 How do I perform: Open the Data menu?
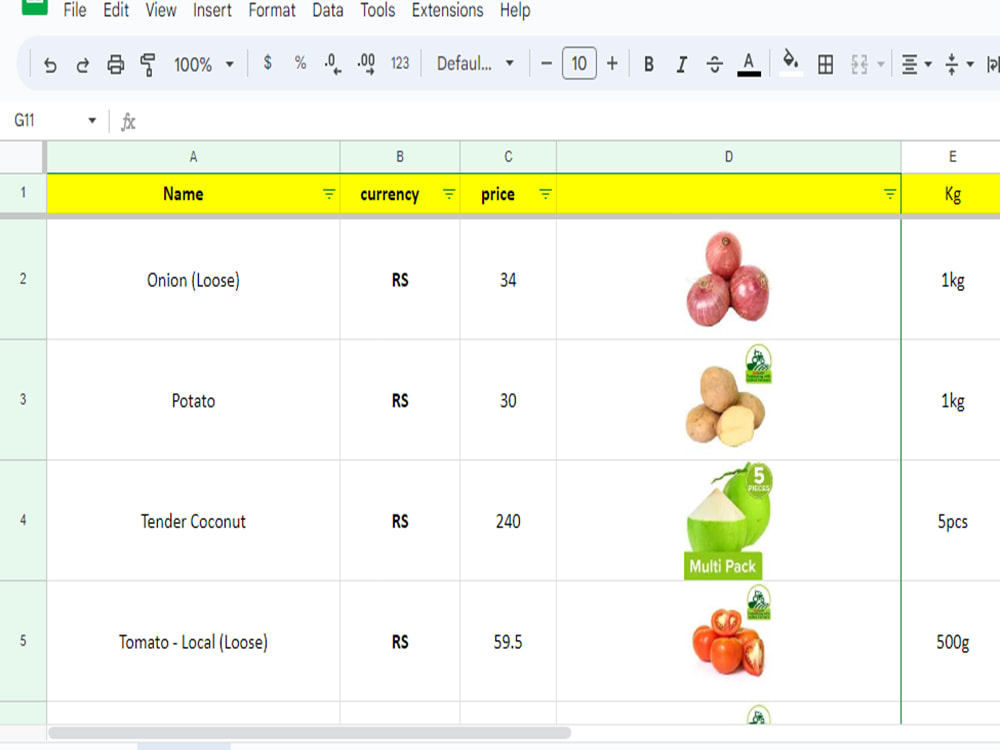(x=328, y=10)
